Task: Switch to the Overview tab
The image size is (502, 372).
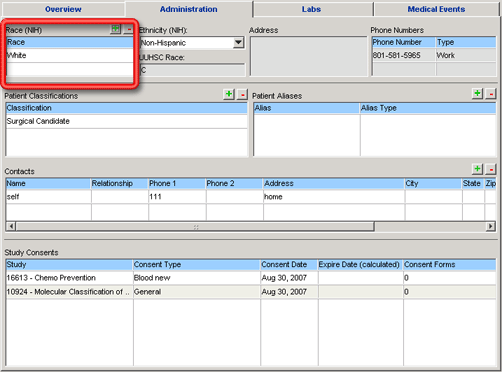Action: pyautogui.click(x=63, y=9)
